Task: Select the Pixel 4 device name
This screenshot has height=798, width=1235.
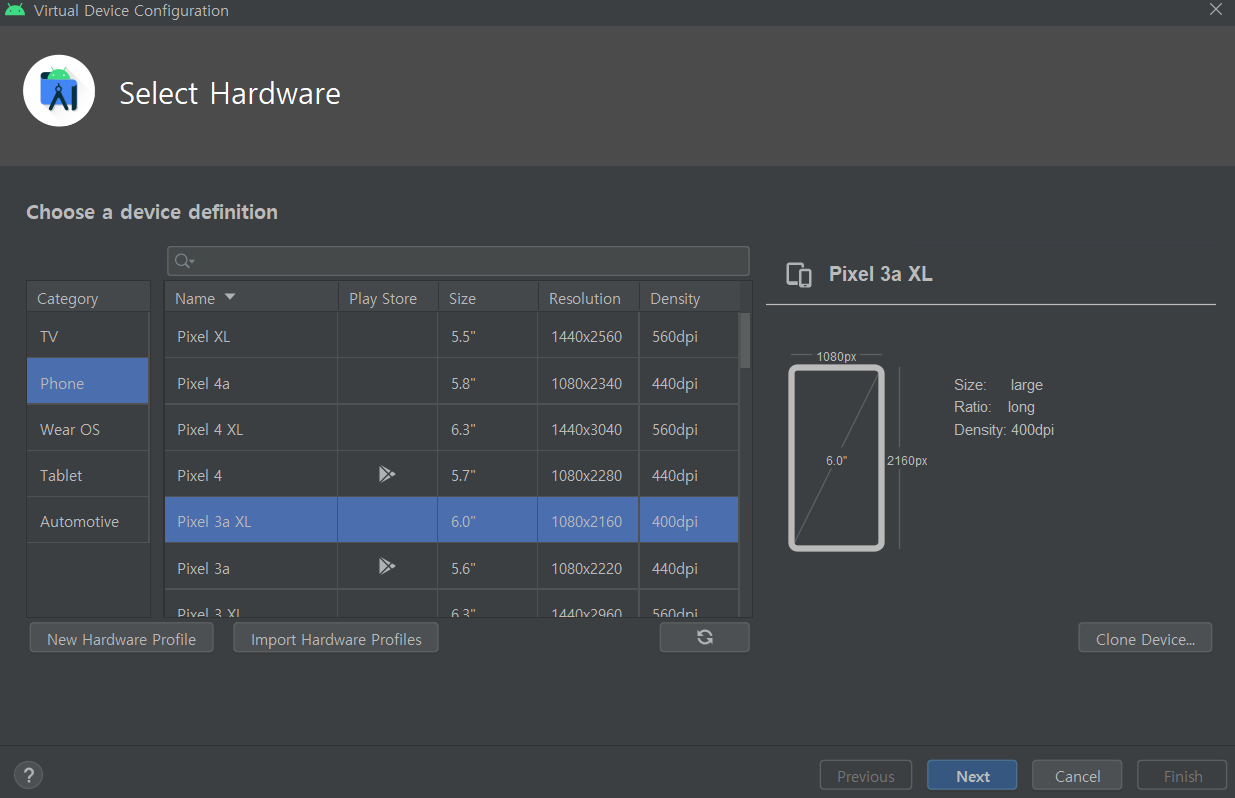Action: 200,475
